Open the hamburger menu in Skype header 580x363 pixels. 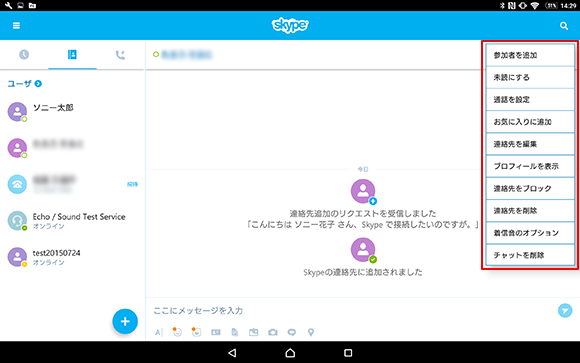(16, 26)
